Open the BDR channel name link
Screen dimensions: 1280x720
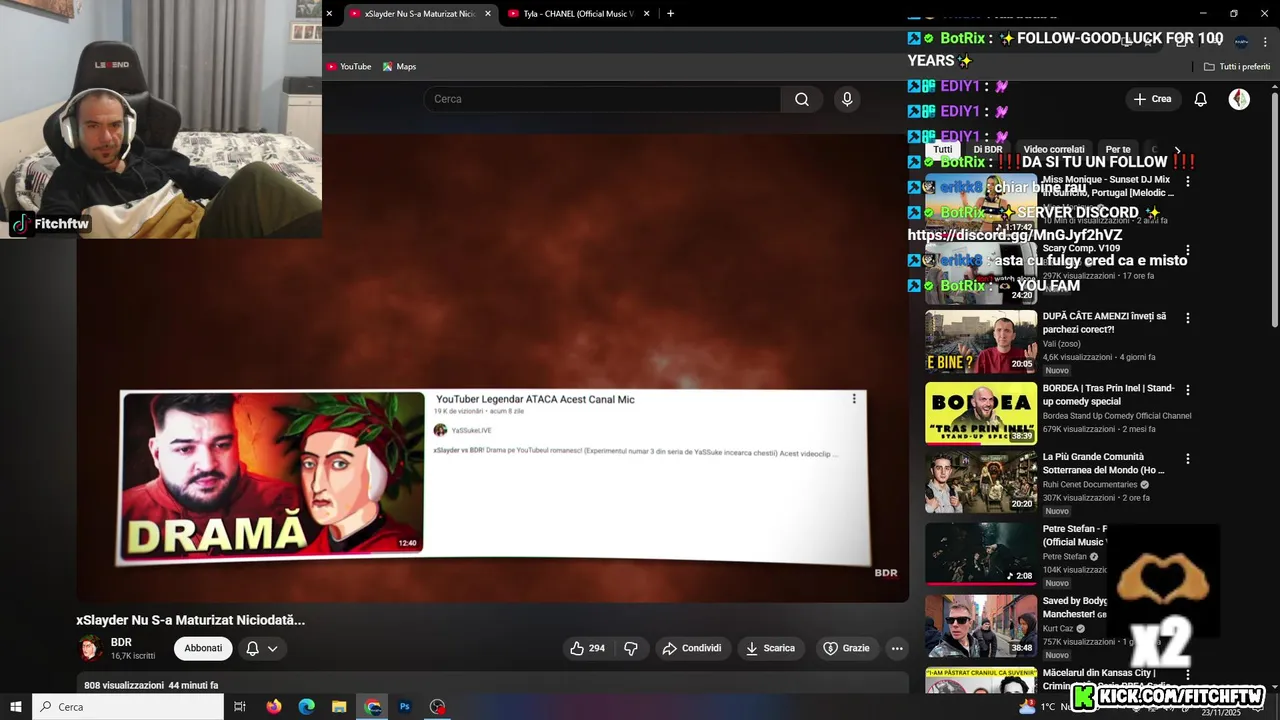(x=121, y=642)
